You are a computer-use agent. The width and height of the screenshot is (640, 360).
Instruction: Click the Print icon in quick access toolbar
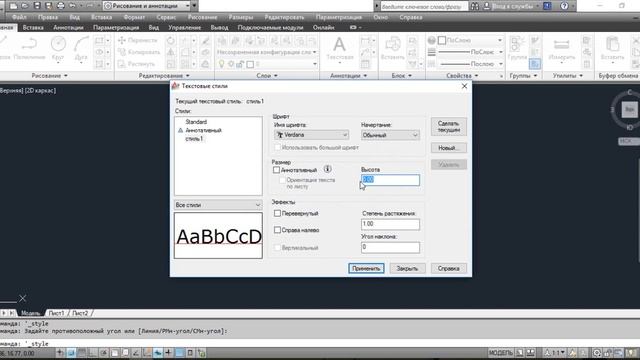pyautogui.click(x=61, y=6)
